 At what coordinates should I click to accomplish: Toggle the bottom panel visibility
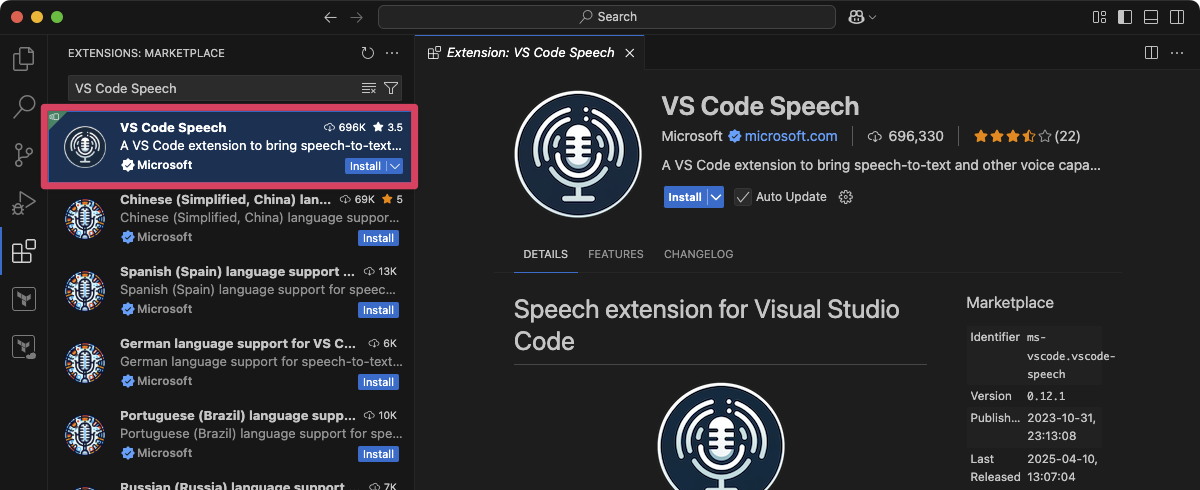(x=1151, y=17)
